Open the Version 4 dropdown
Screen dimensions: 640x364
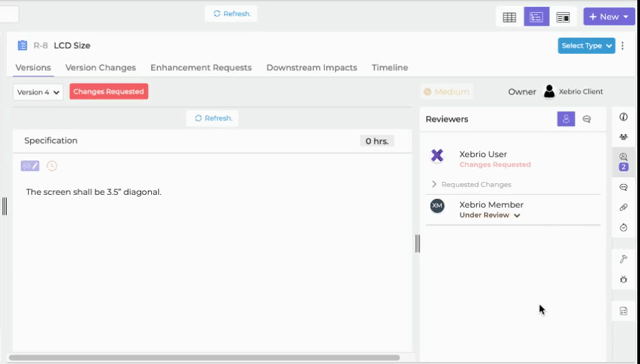pos(38,92)
